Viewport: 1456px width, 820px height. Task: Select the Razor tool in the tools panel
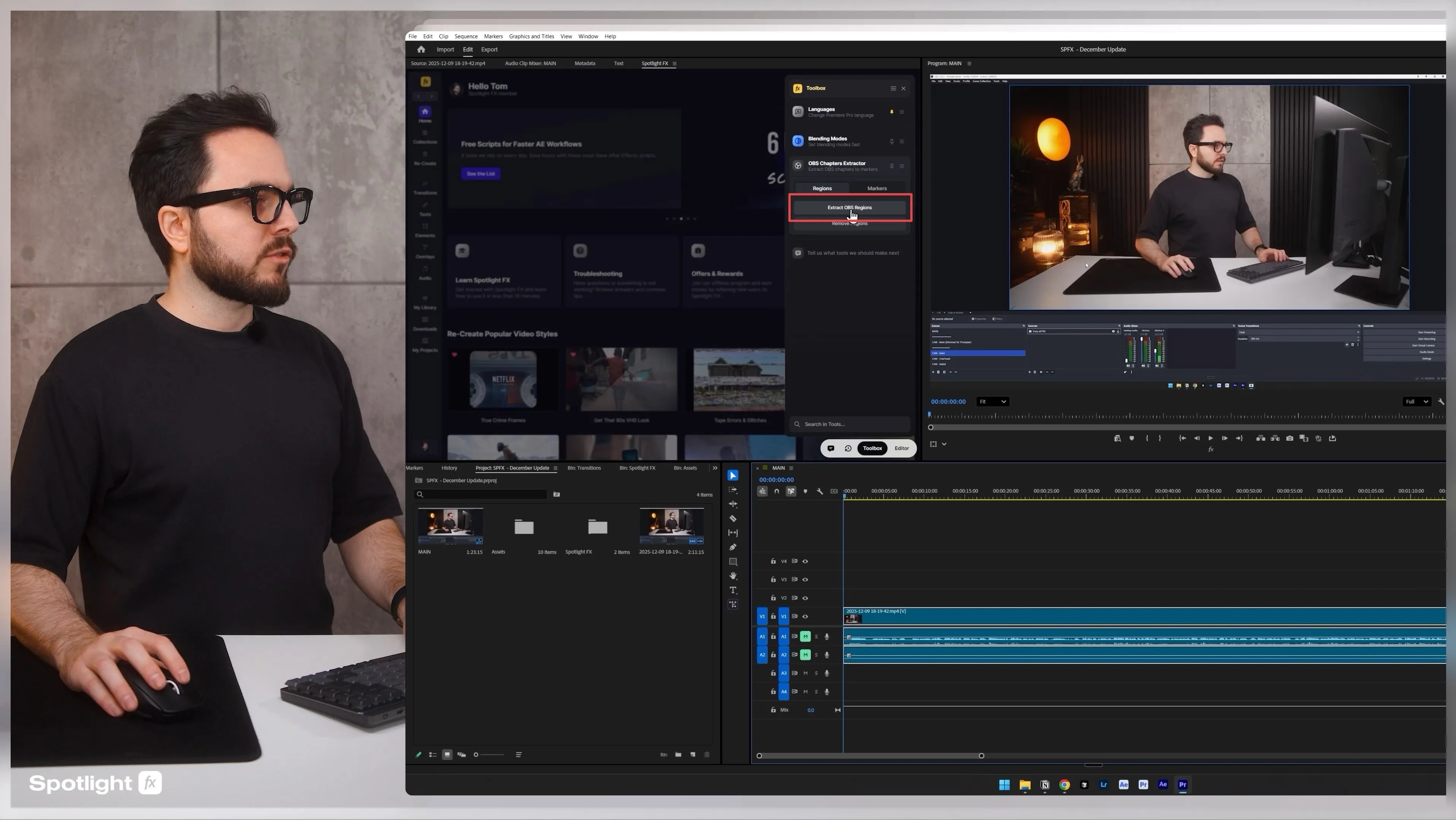pyautogui.click(x=733, y=518)
